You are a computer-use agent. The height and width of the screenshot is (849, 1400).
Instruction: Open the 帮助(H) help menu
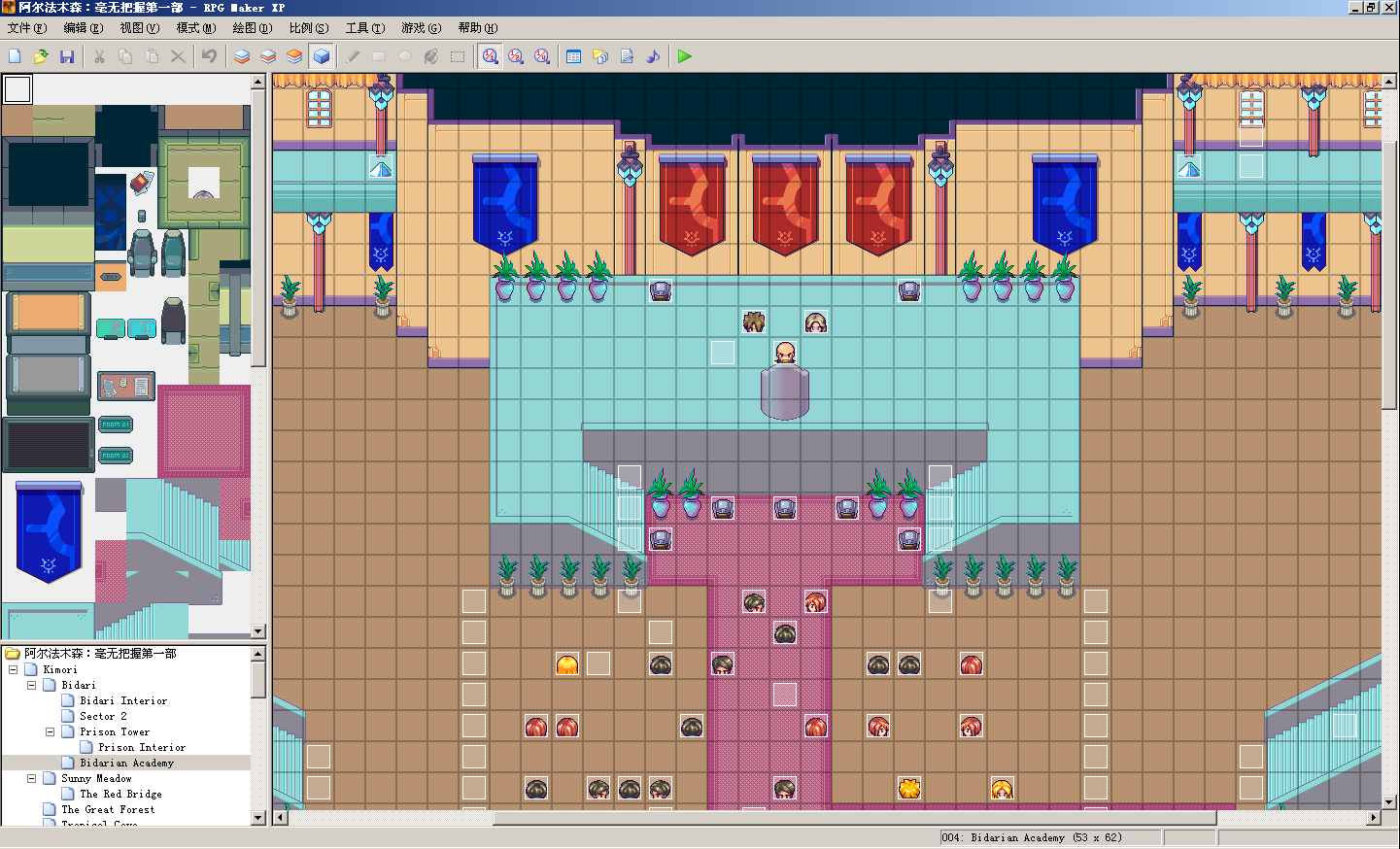click(x=478, y=28)
